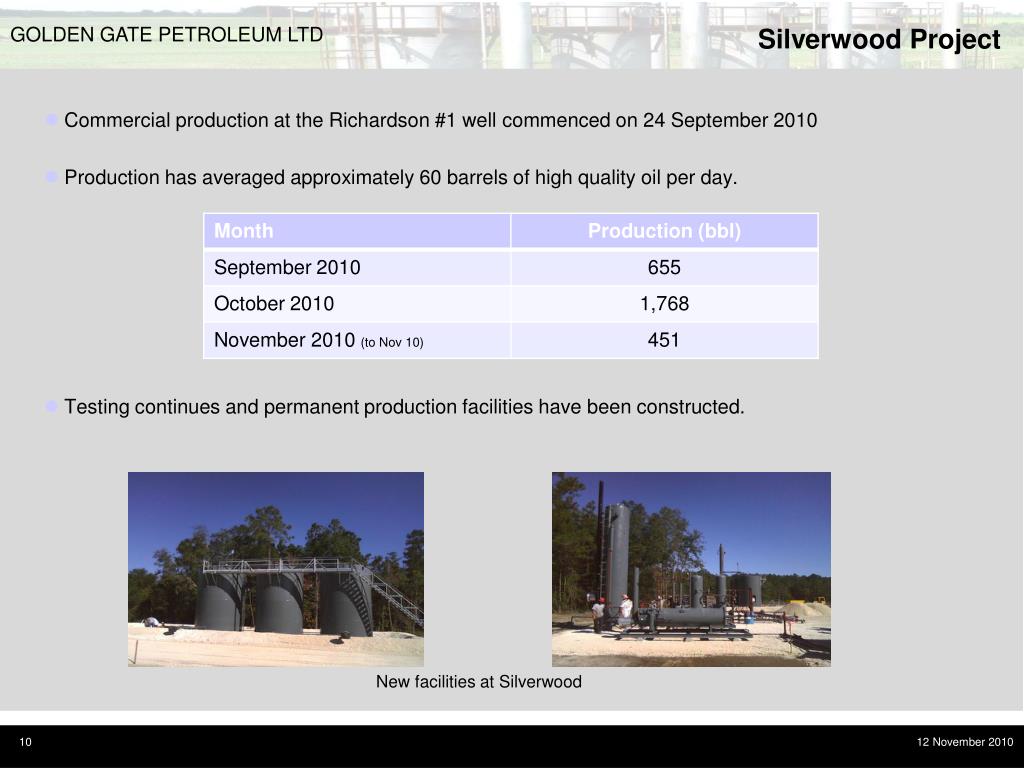This screenshot has width=1024, height=768.
Task: Select the November 2010 table cell
Action: point(357,340)
